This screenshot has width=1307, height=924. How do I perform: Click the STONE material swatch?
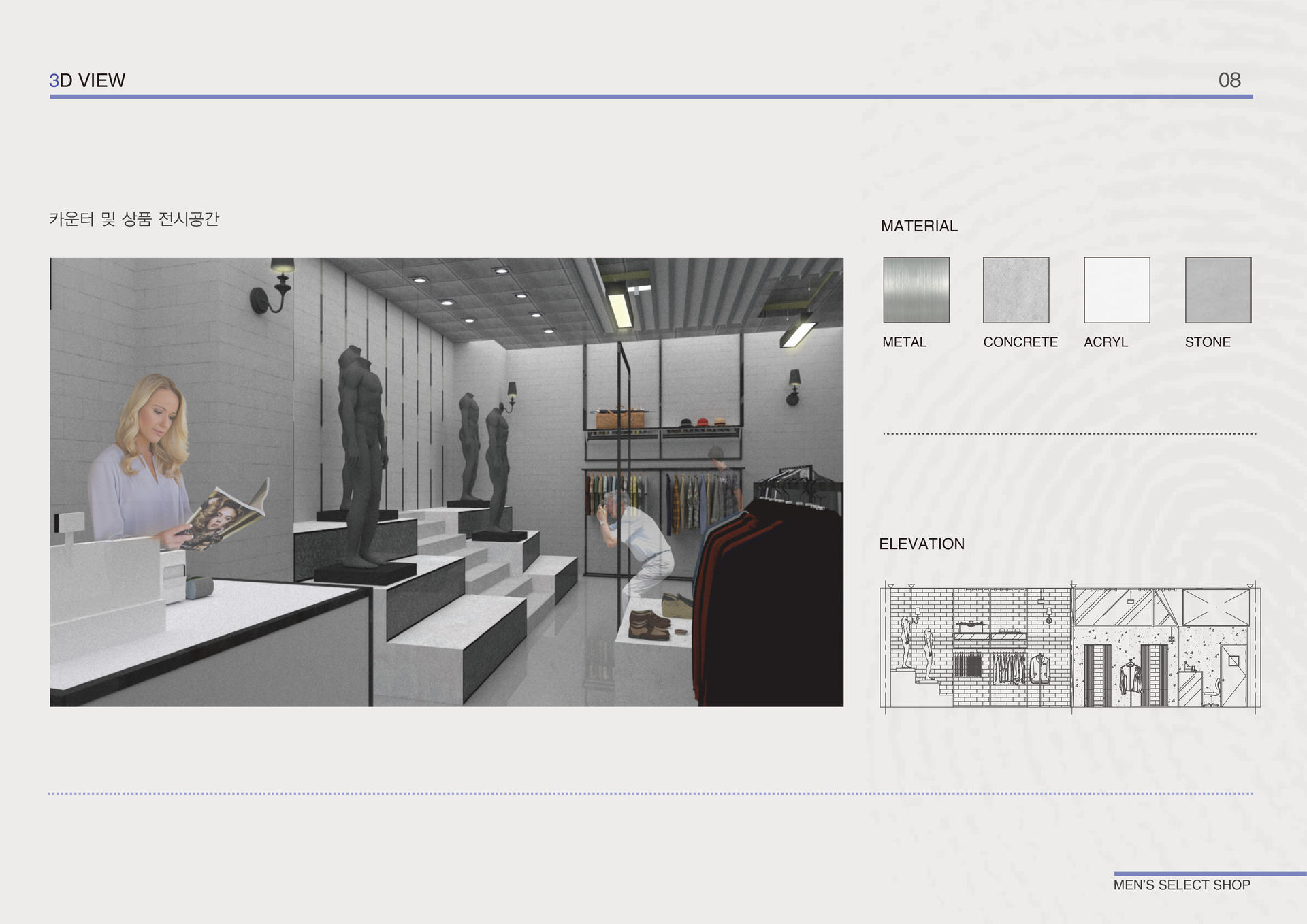coord(1219,290)
